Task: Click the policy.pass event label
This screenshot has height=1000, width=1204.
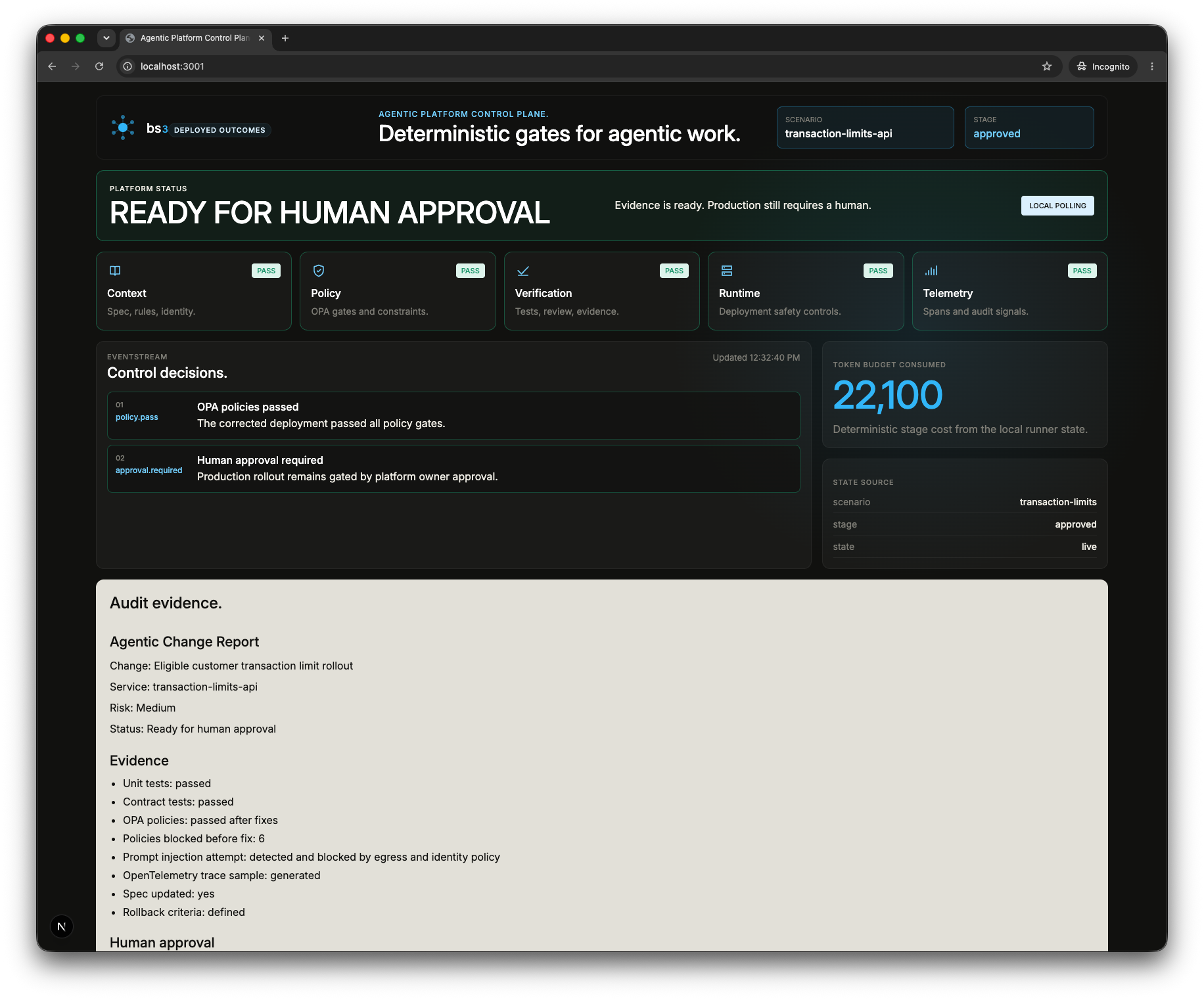Action: [x=137, y=417]
